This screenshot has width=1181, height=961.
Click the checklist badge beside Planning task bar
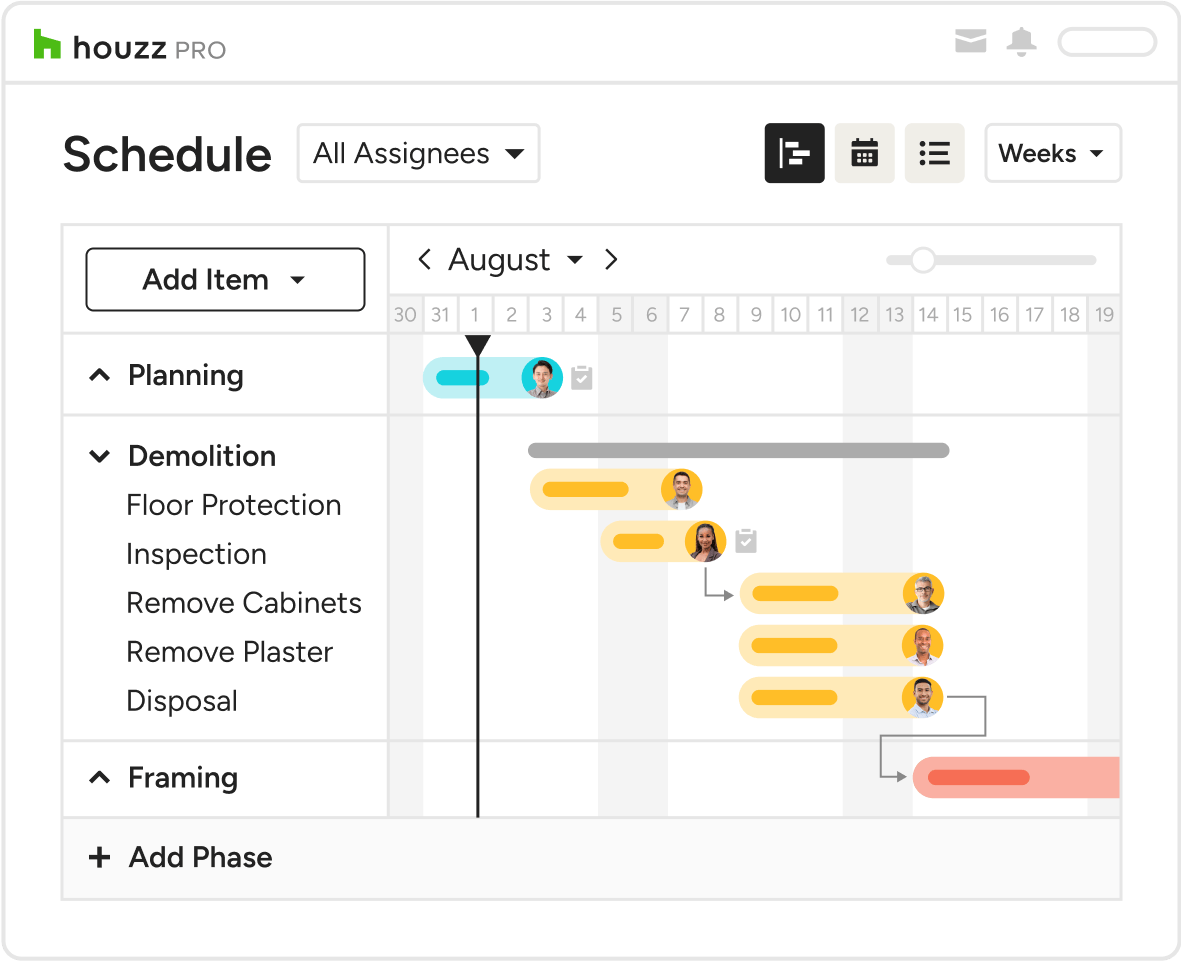pyautogui.click(x=582, y=378)
